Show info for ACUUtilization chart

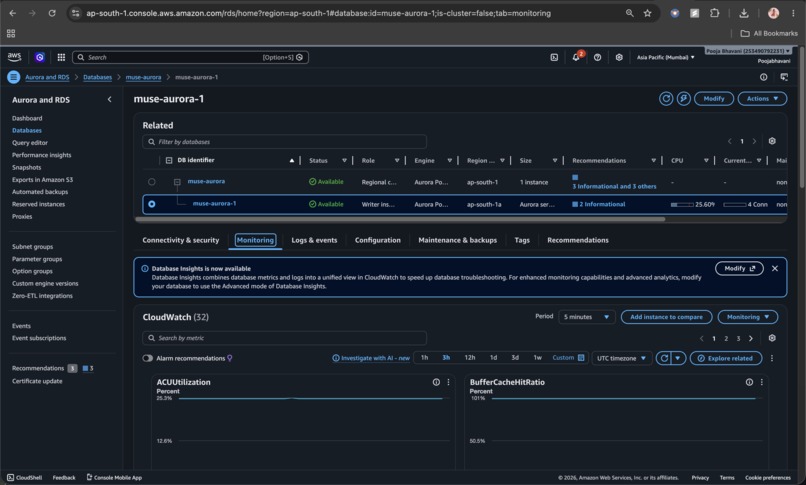coord(436,382)
